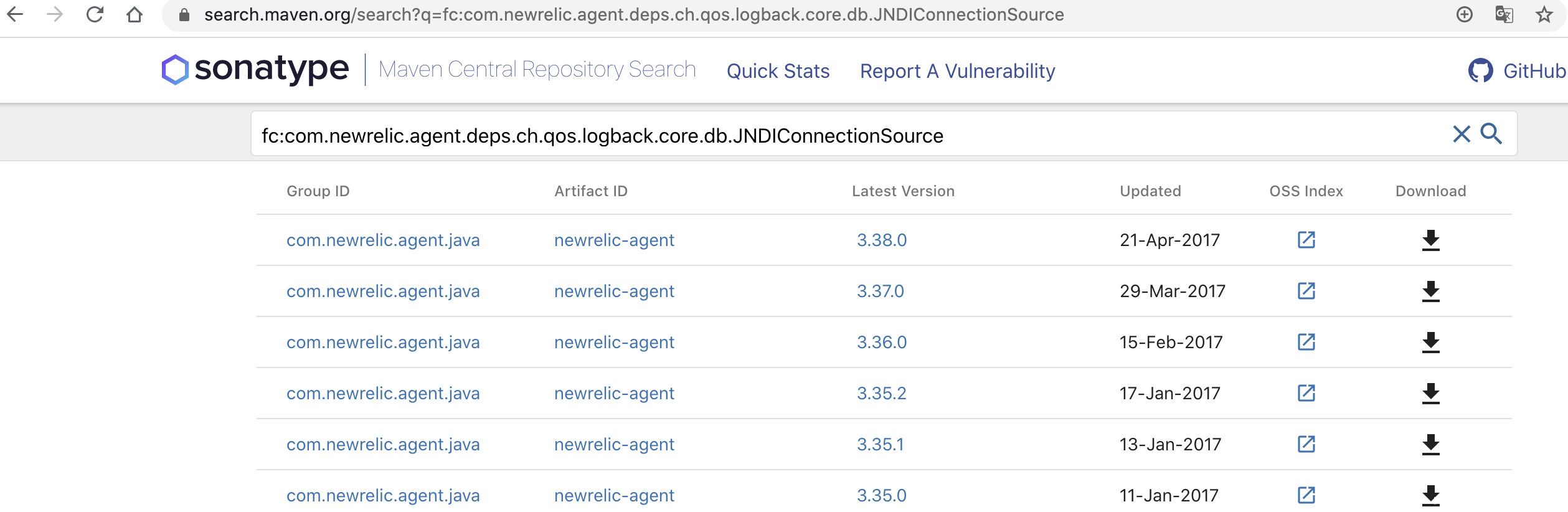The image size is (1568, 512).
Task: Reload the page in the browser
Action: pos(95,14)
